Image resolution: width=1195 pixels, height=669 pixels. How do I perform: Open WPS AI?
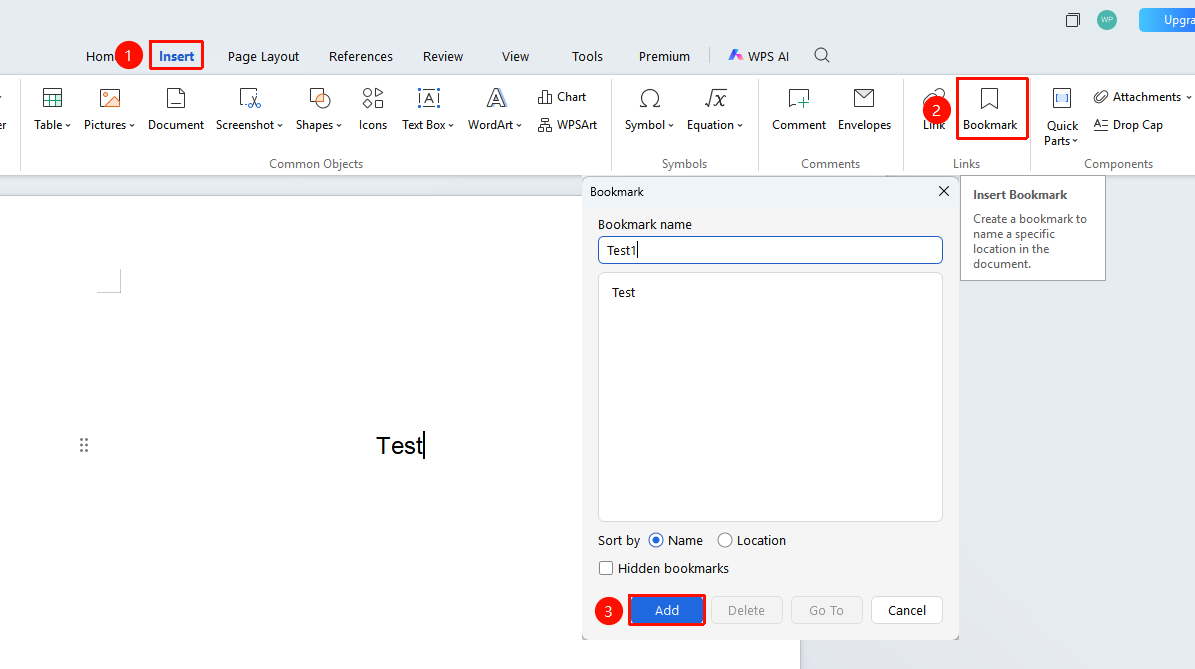pos(758,56)
